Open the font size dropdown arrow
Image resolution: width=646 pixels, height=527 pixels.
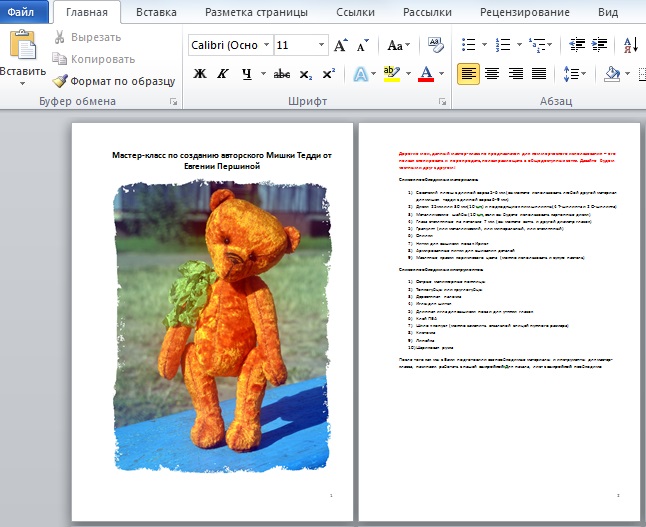321,45
